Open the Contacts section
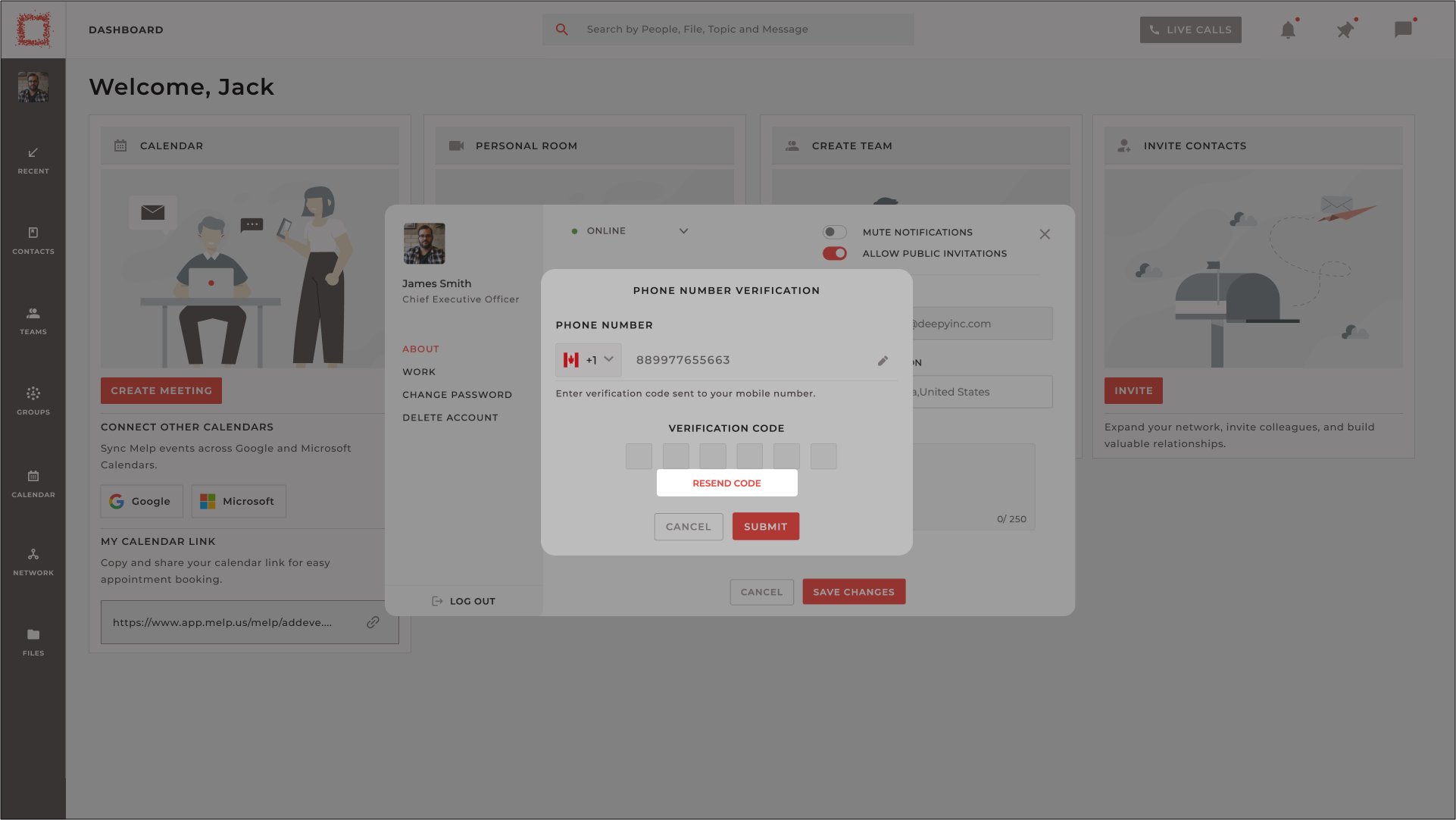Screen dimensions: 1456x820 33,240
